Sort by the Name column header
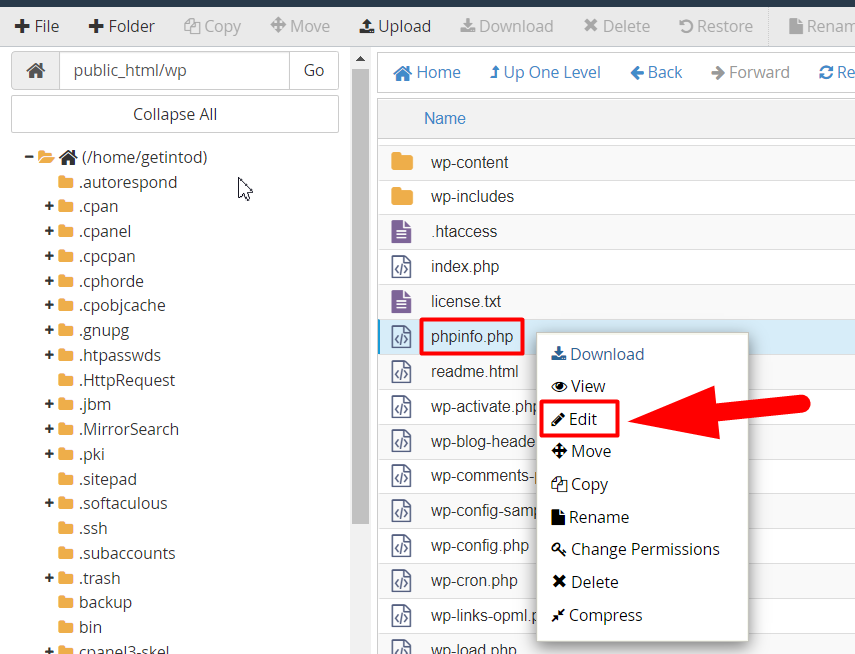The width and height of the screenshot is (855, 654). pos(445,118)
